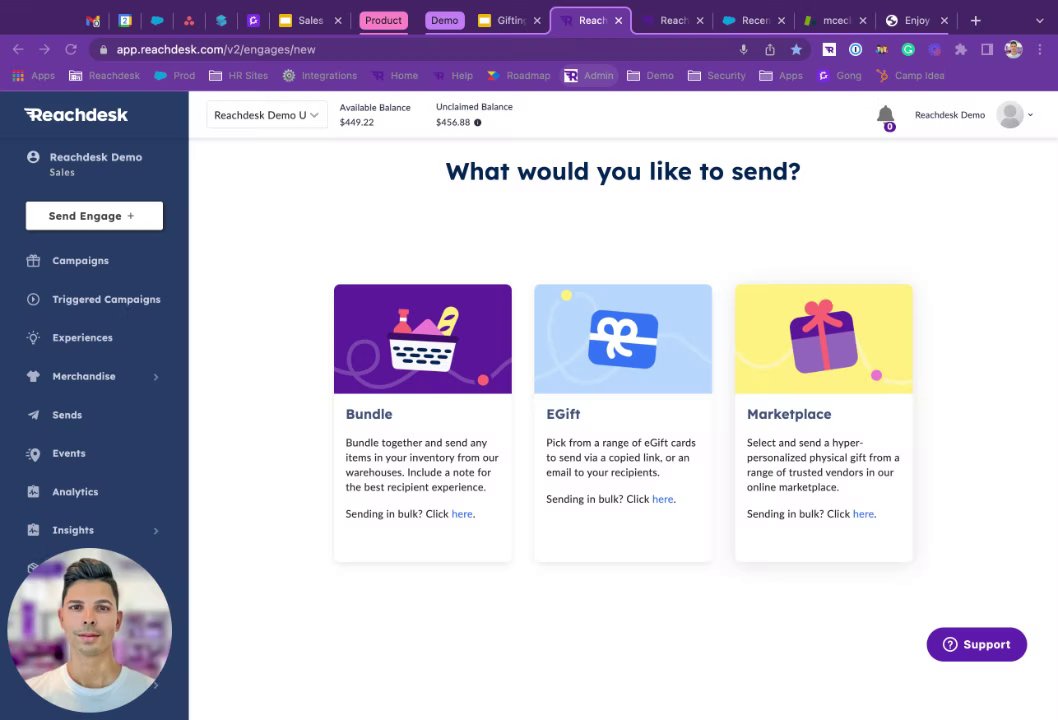Click the Reachdesk logo in sidebar
The width and height of the screenshot is (1058, 720).
point(76,115)
